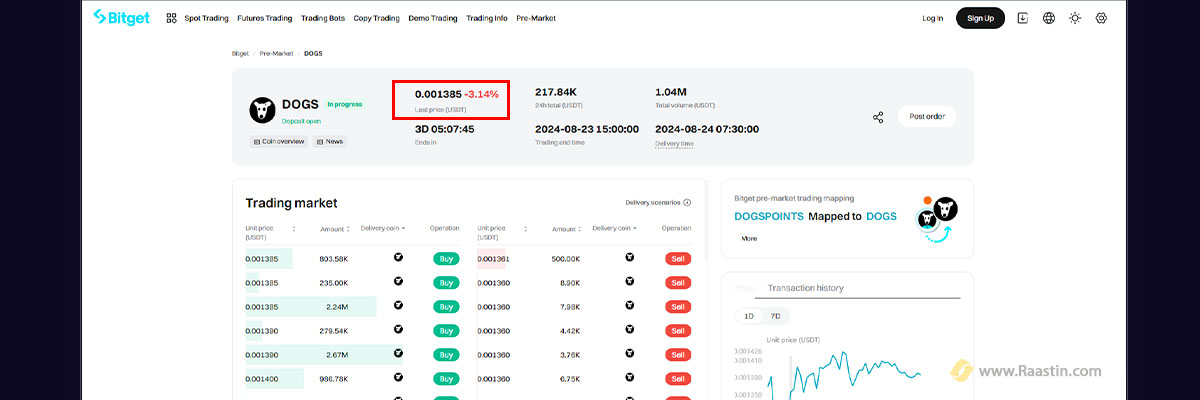The width and height of the screenshot is (1200, 400).
Task: Click the 0.001361 sell price cell
Action: pos(494,258)
